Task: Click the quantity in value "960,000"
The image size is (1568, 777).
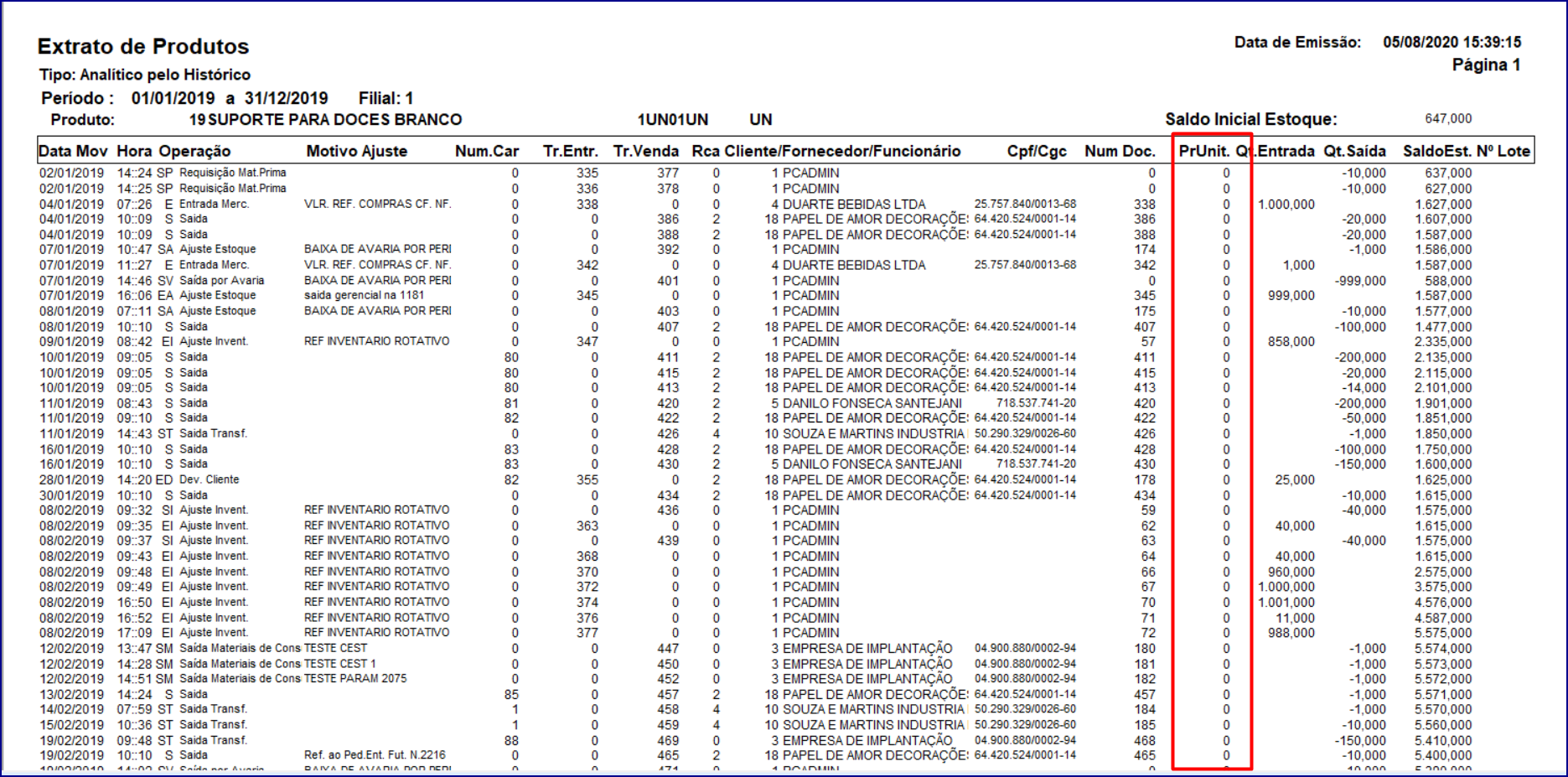Action: pos(1291,572)
